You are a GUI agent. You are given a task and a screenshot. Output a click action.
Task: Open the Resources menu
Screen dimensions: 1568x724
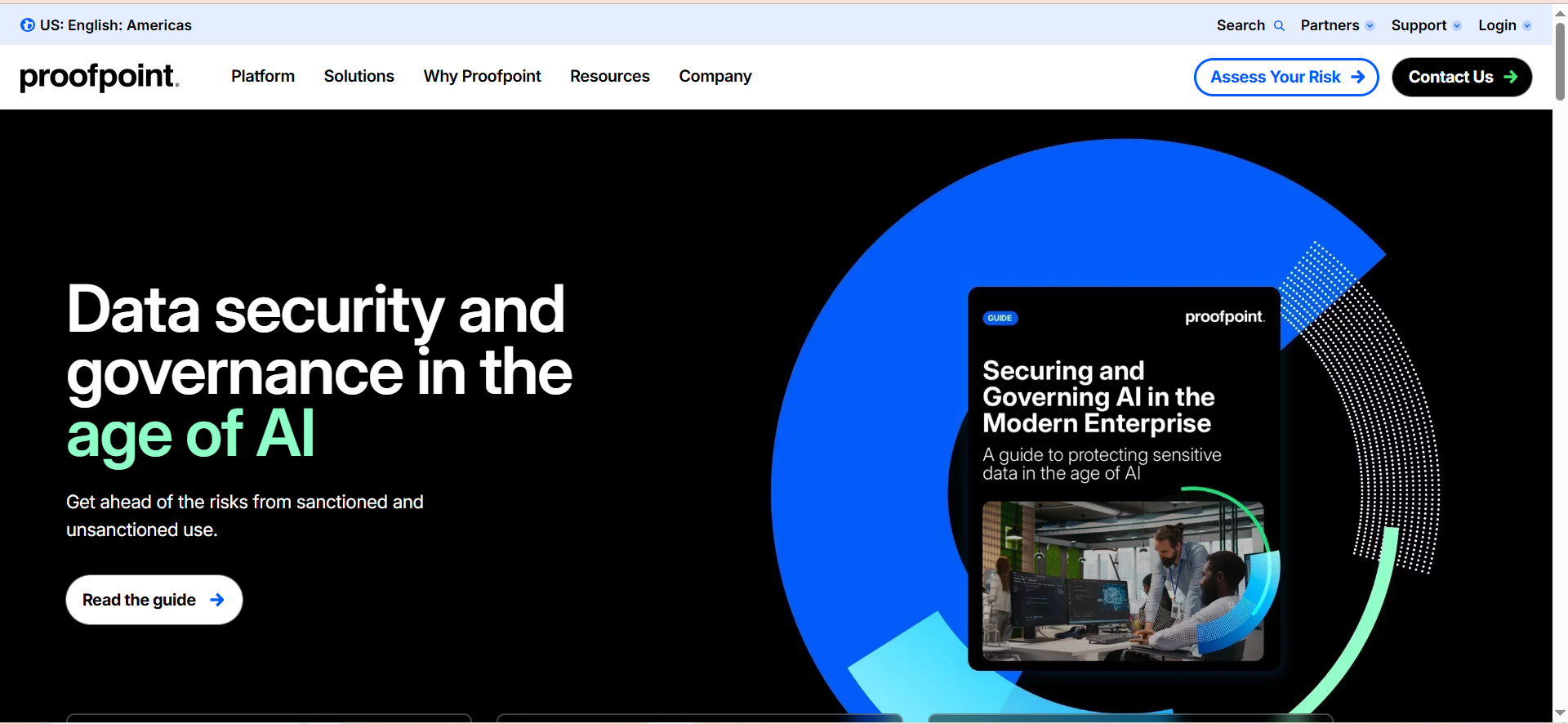(610, 76)
